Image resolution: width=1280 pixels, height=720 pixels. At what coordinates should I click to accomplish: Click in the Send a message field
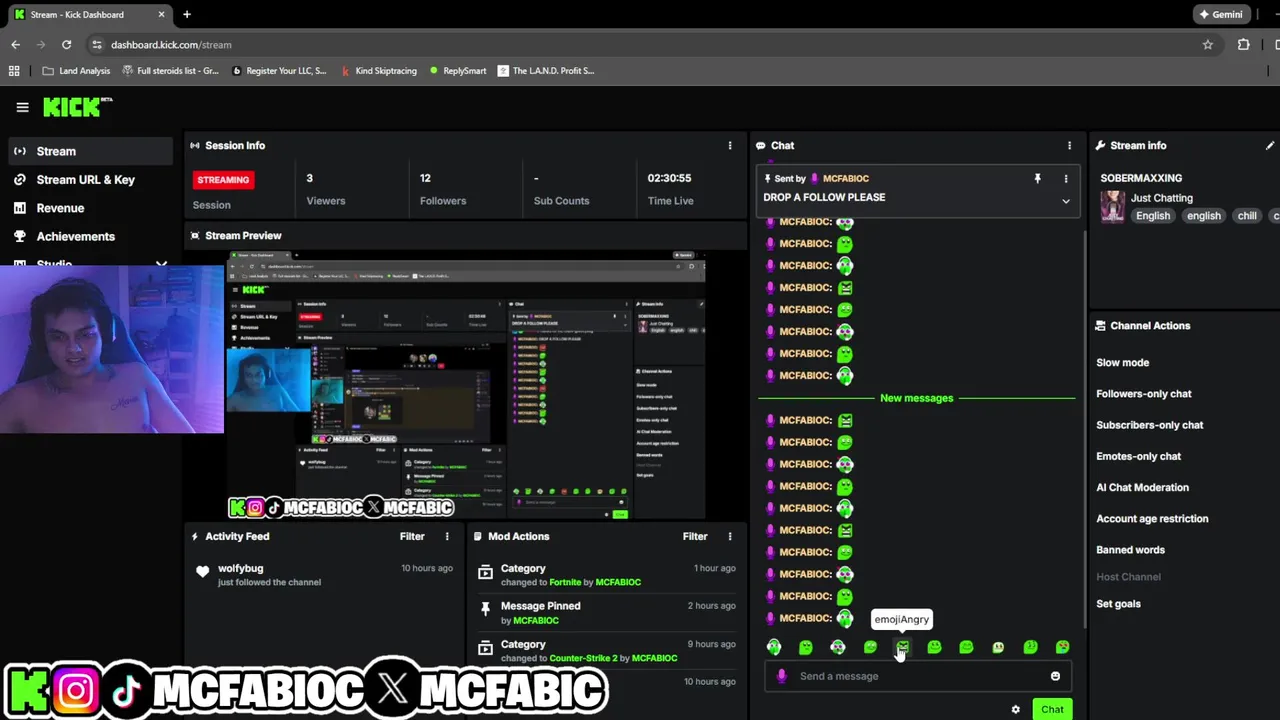pos(918,676)
